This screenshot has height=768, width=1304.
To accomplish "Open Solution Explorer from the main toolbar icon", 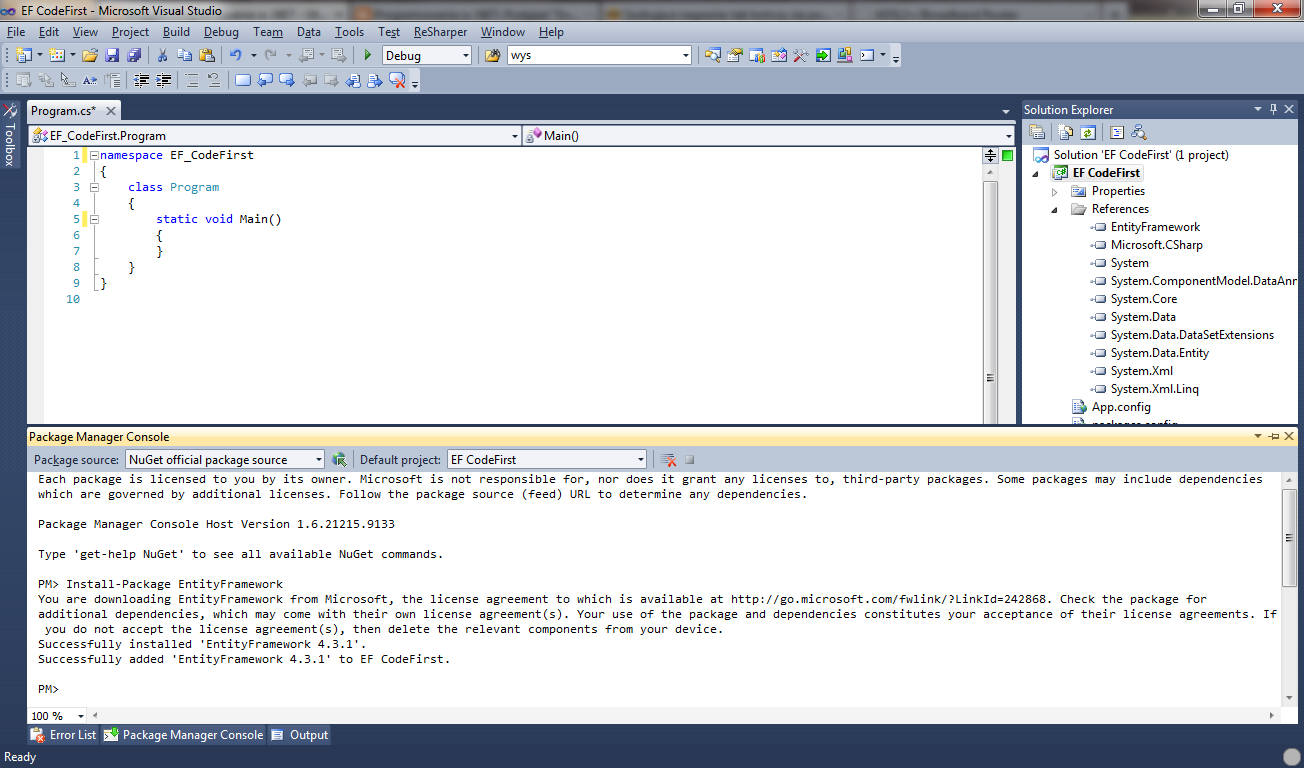I will pos(713,55).
